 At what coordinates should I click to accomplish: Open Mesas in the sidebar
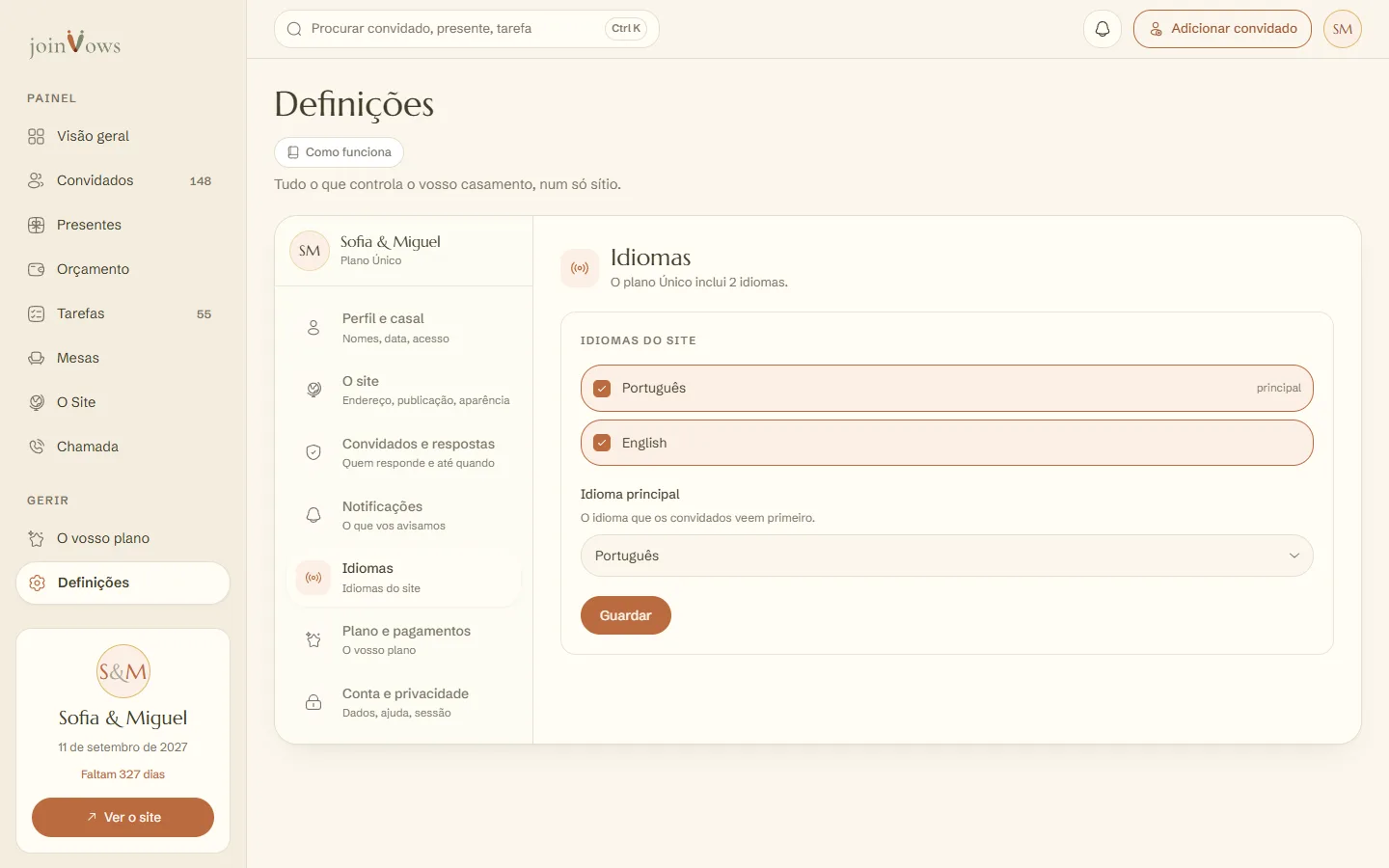coord(123,359)
